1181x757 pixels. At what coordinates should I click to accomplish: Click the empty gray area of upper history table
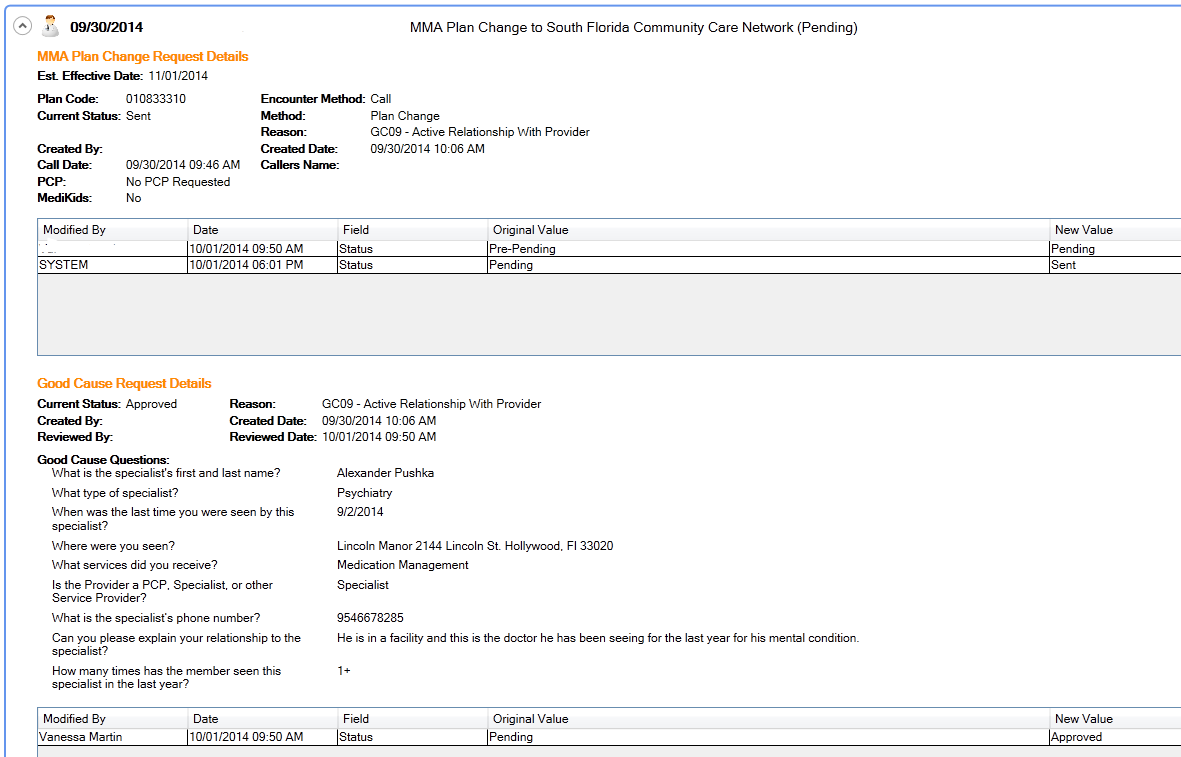(600, 314)
